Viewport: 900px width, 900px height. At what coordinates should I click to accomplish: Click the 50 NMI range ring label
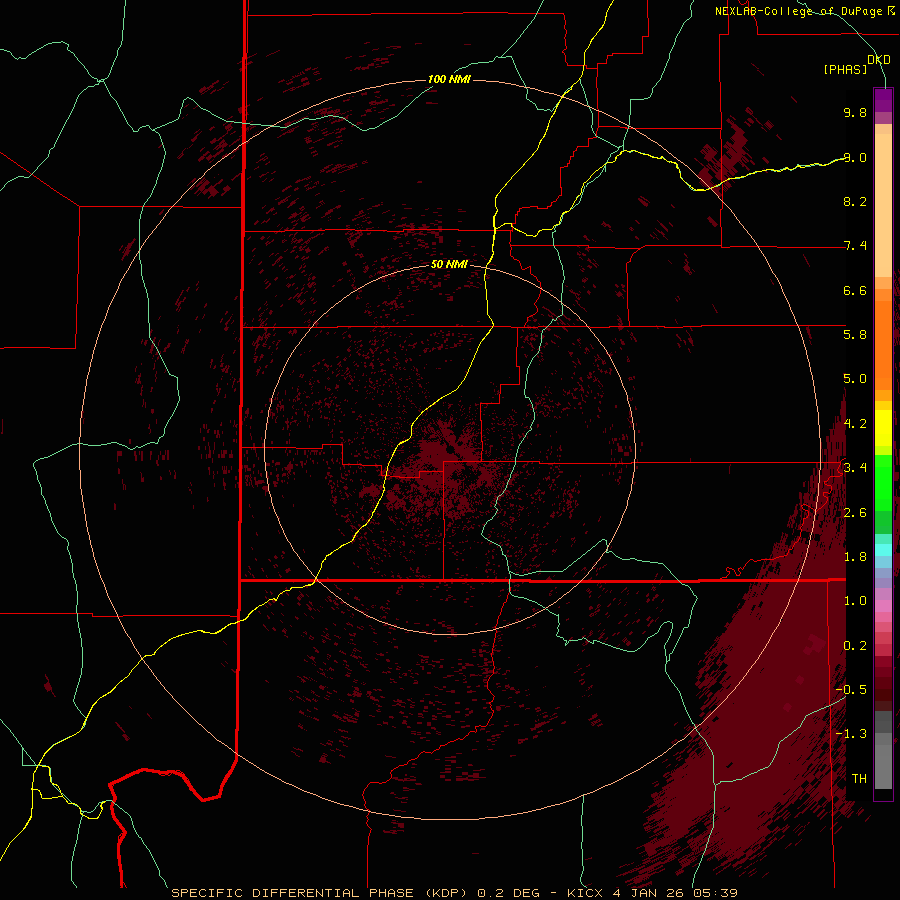[x=449, y=264]
